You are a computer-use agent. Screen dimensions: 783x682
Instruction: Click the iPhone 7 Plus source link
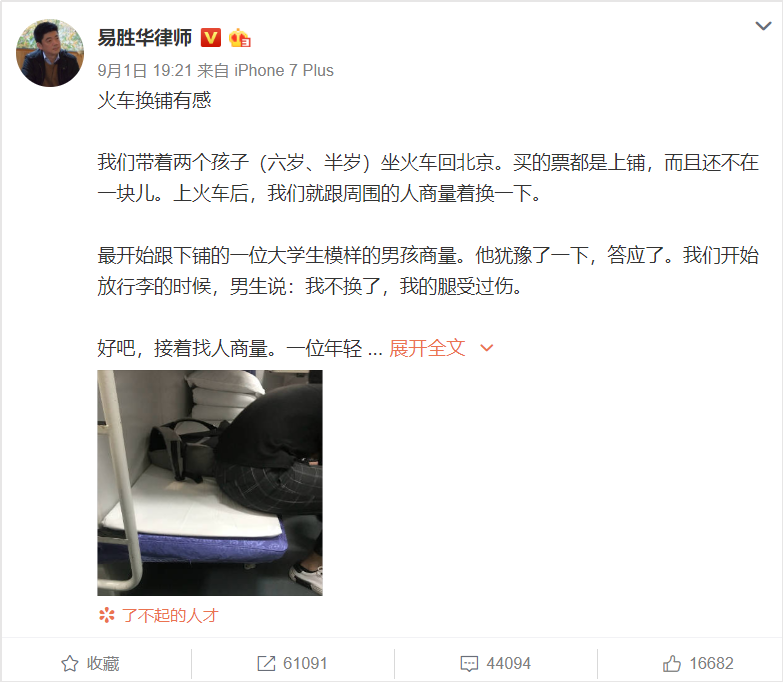tap(284, 70)
